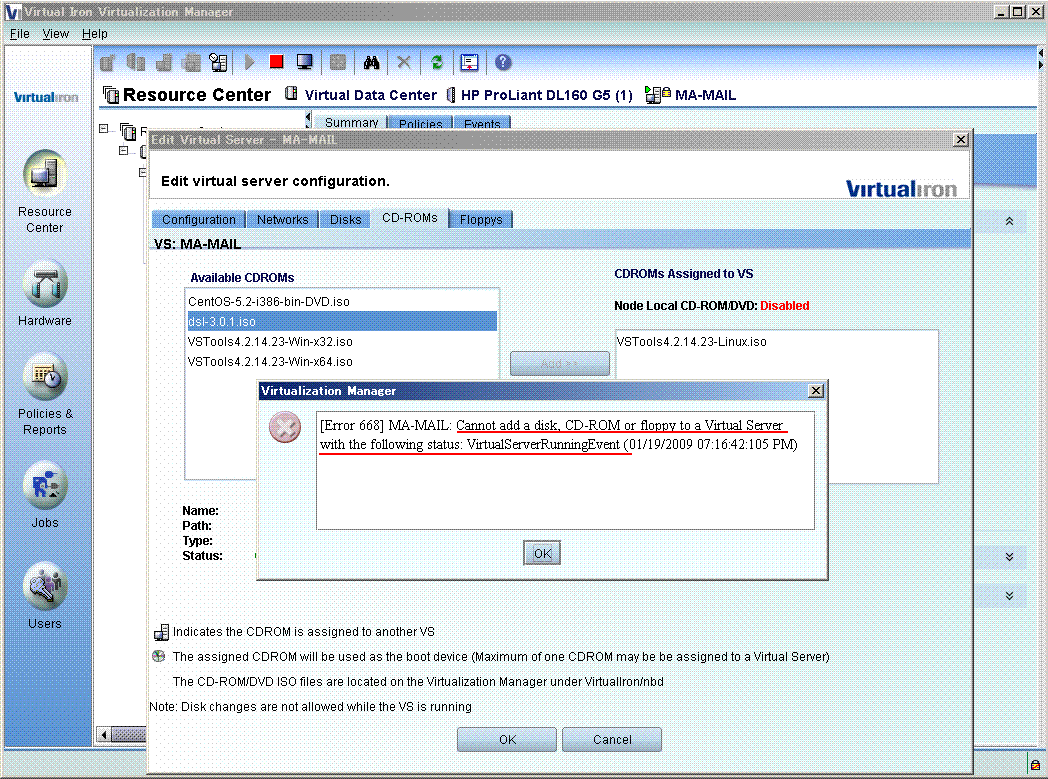Switch to the Configuration tab
The height and width of the screenshot is (779, 1048).
coord(199,219)
